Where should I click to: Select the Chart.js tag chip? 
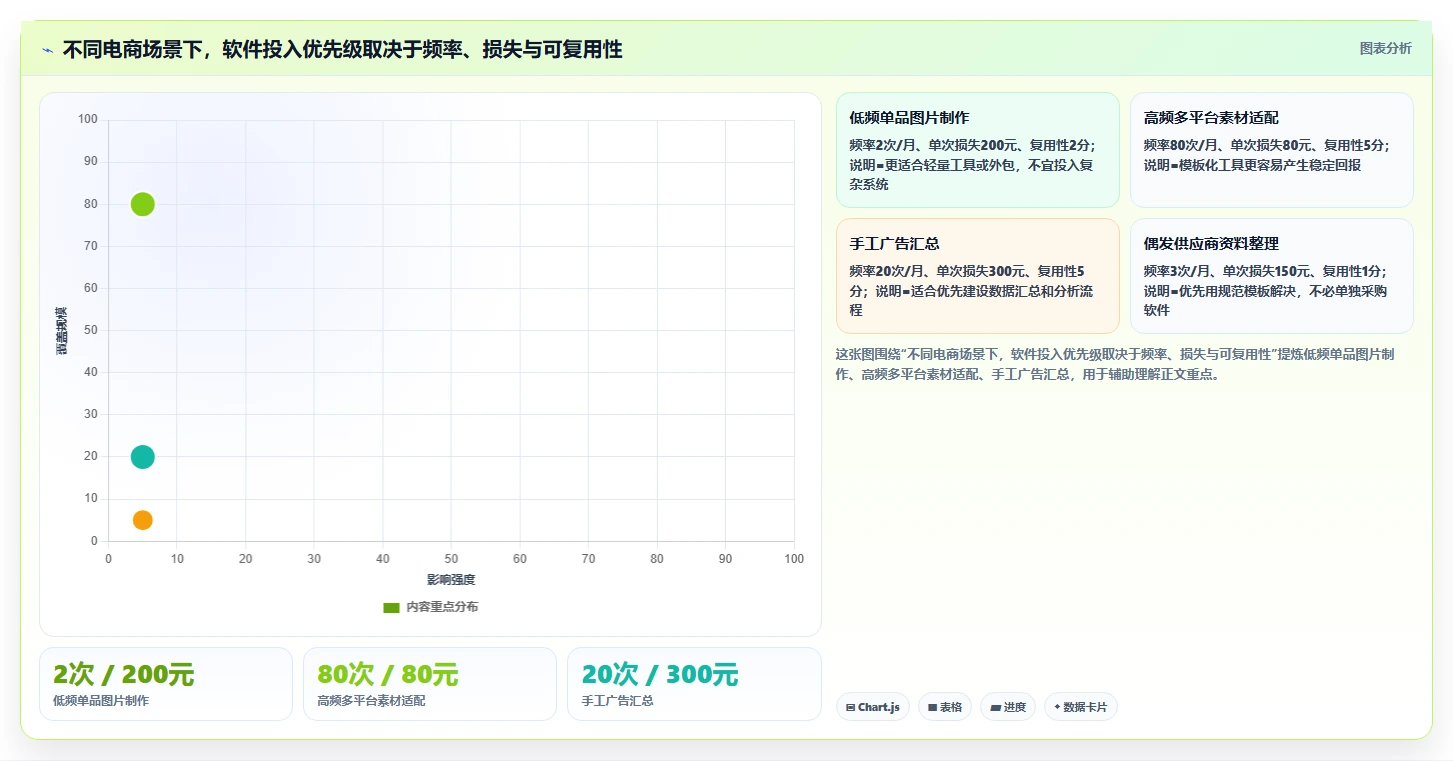pos(873,707)
